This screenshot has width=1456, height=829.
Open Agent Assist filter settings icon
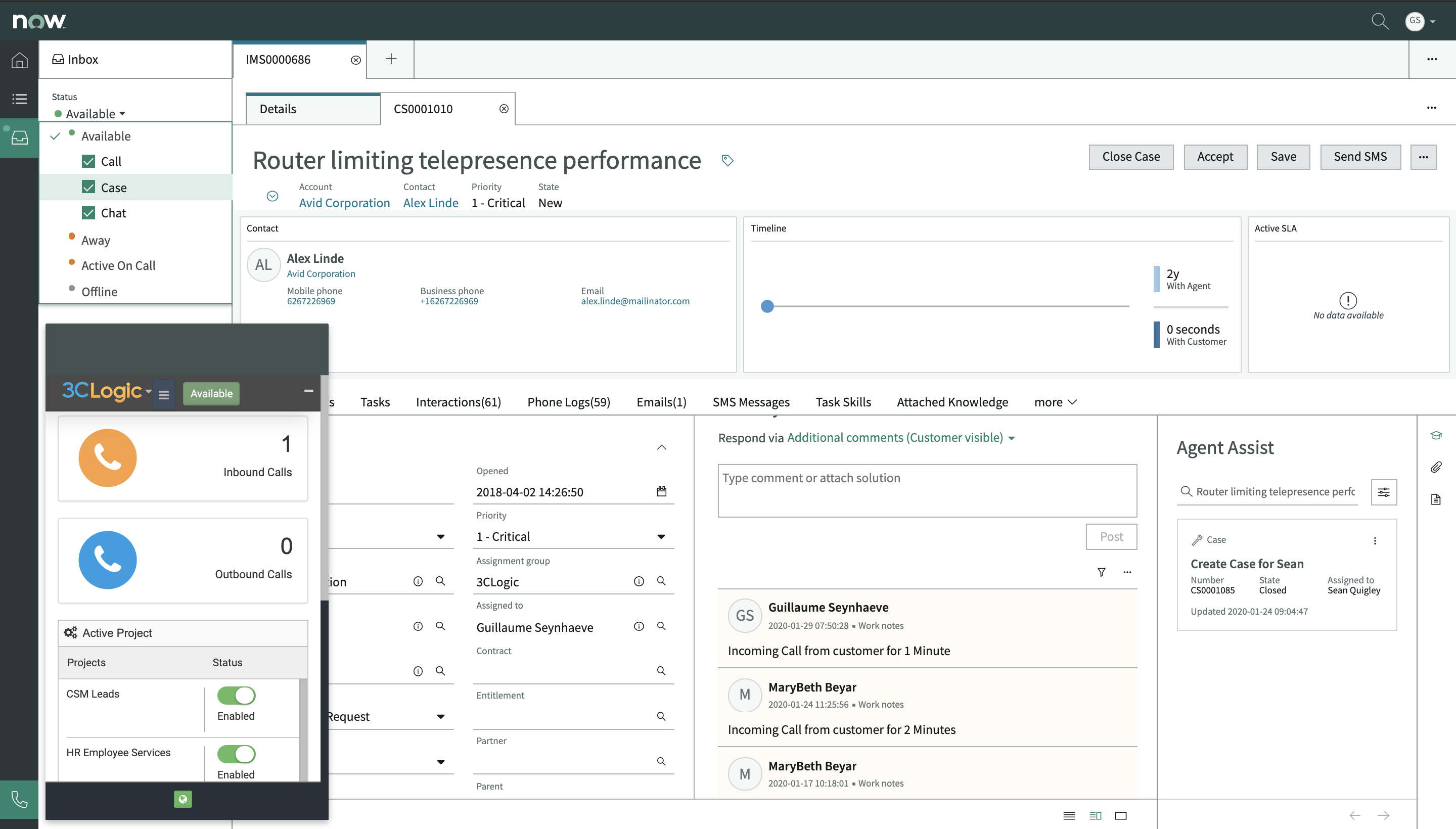pos(1383,492)
